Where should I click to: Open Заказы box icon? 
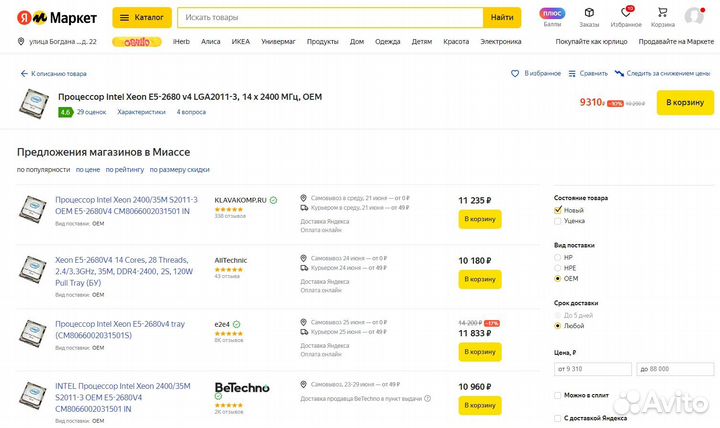(589, 17)
